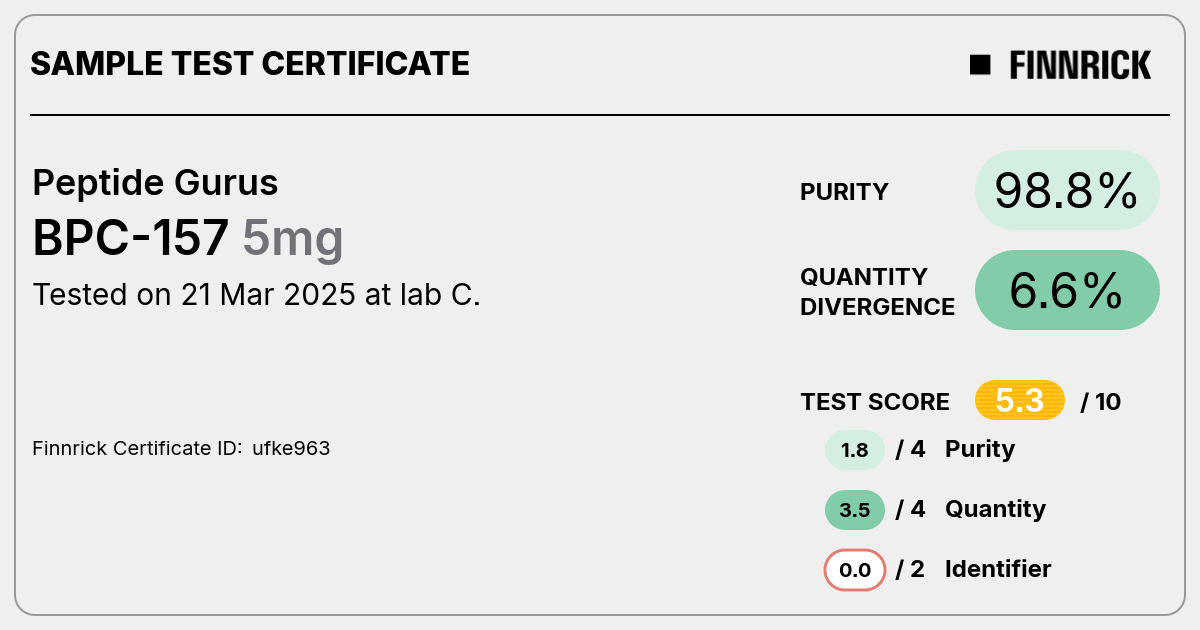Click the Identifier score row label
The image size is (1200, 630).
pyautogui.click(x=998, y=569)
